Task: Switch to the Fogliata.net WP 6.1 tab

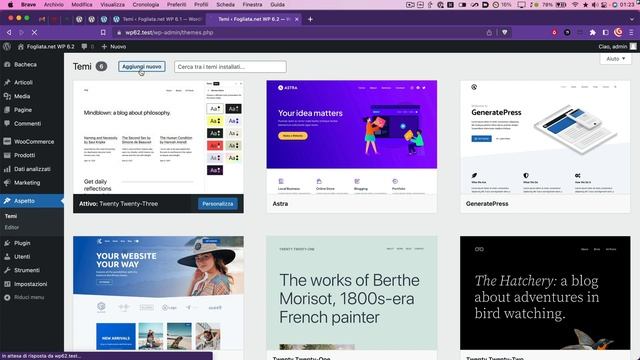Action: (157, 19)
